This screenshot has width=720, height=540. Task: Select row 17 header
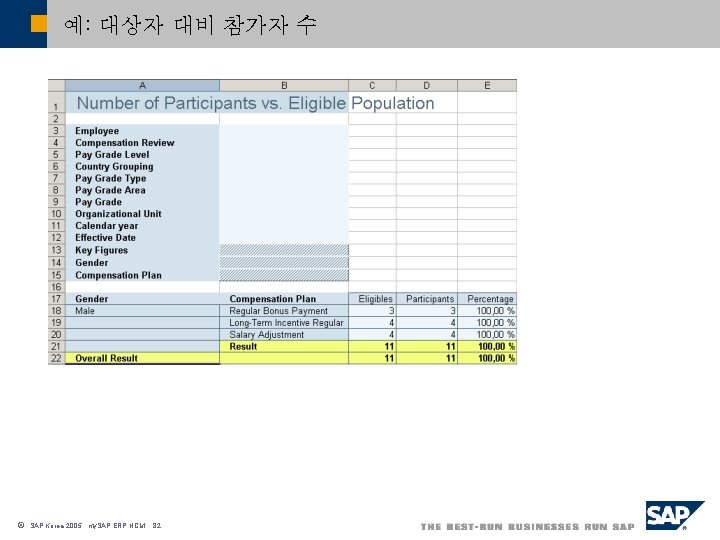[x=56, y=299]
